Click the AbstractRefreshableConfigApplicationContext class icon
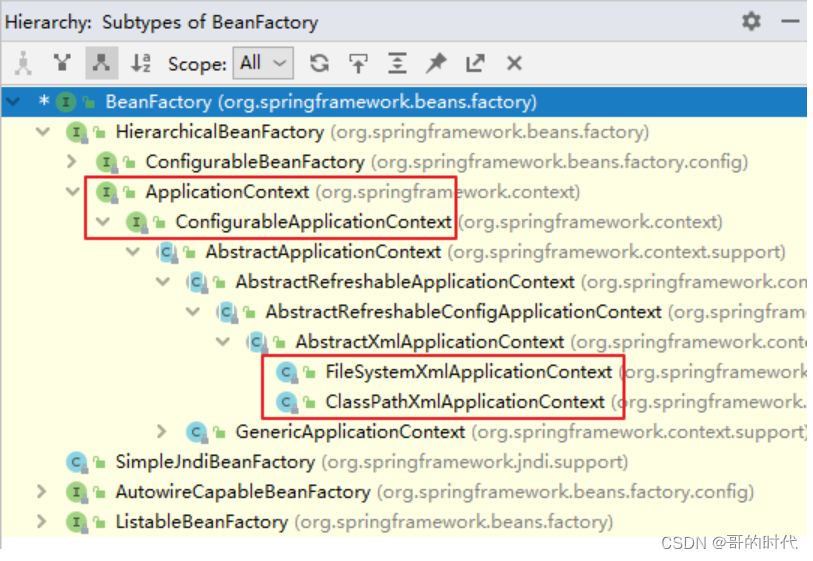 click(227, 312)
